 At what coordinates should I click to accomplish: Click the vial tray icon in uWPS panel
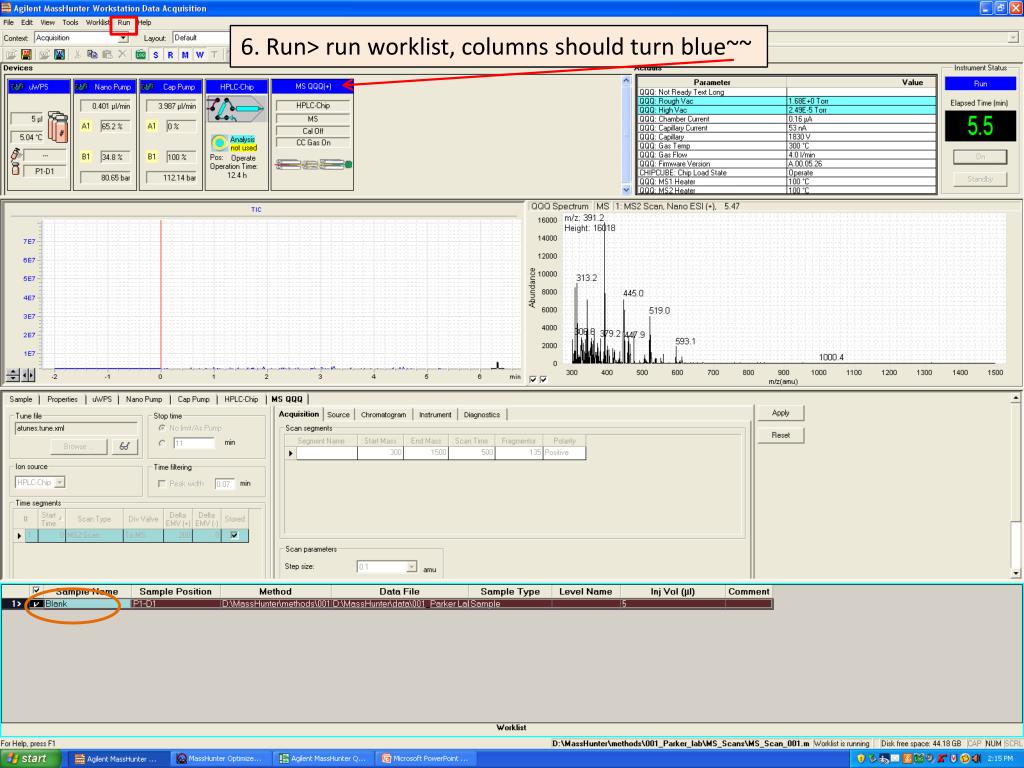click(x=57, y=127)
